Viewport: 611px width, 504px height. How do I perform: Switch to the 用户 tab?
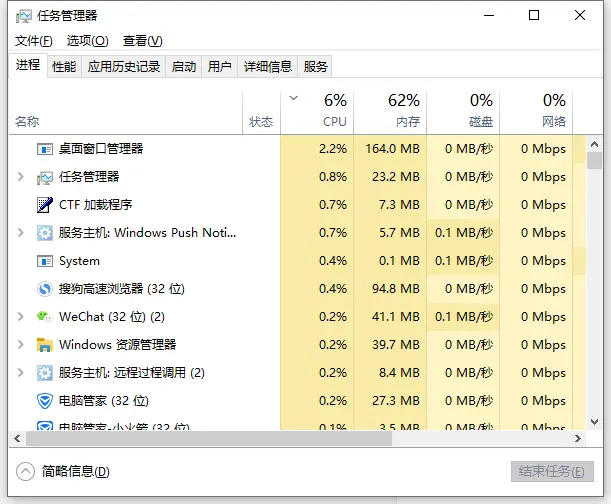(220, 67)
